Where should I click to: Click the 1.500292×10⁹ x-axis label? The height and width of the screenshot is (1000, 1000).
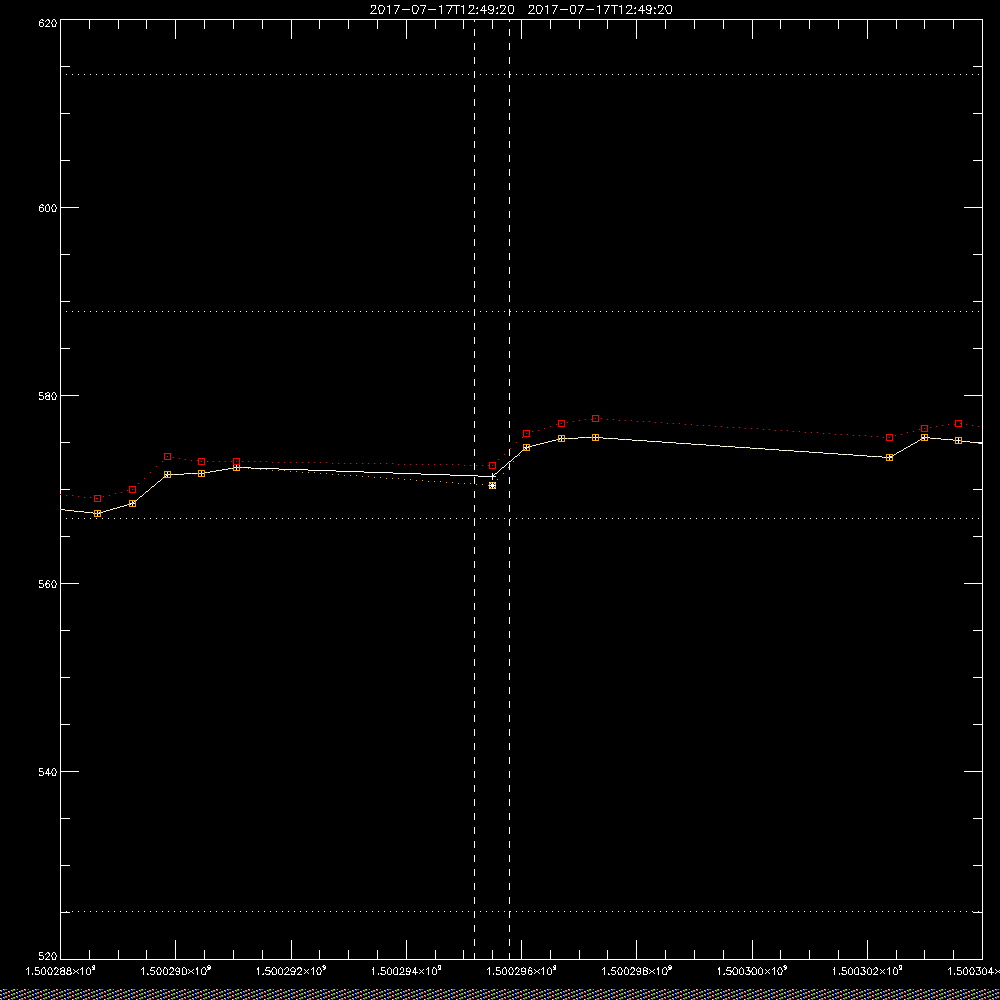[291, 971]
